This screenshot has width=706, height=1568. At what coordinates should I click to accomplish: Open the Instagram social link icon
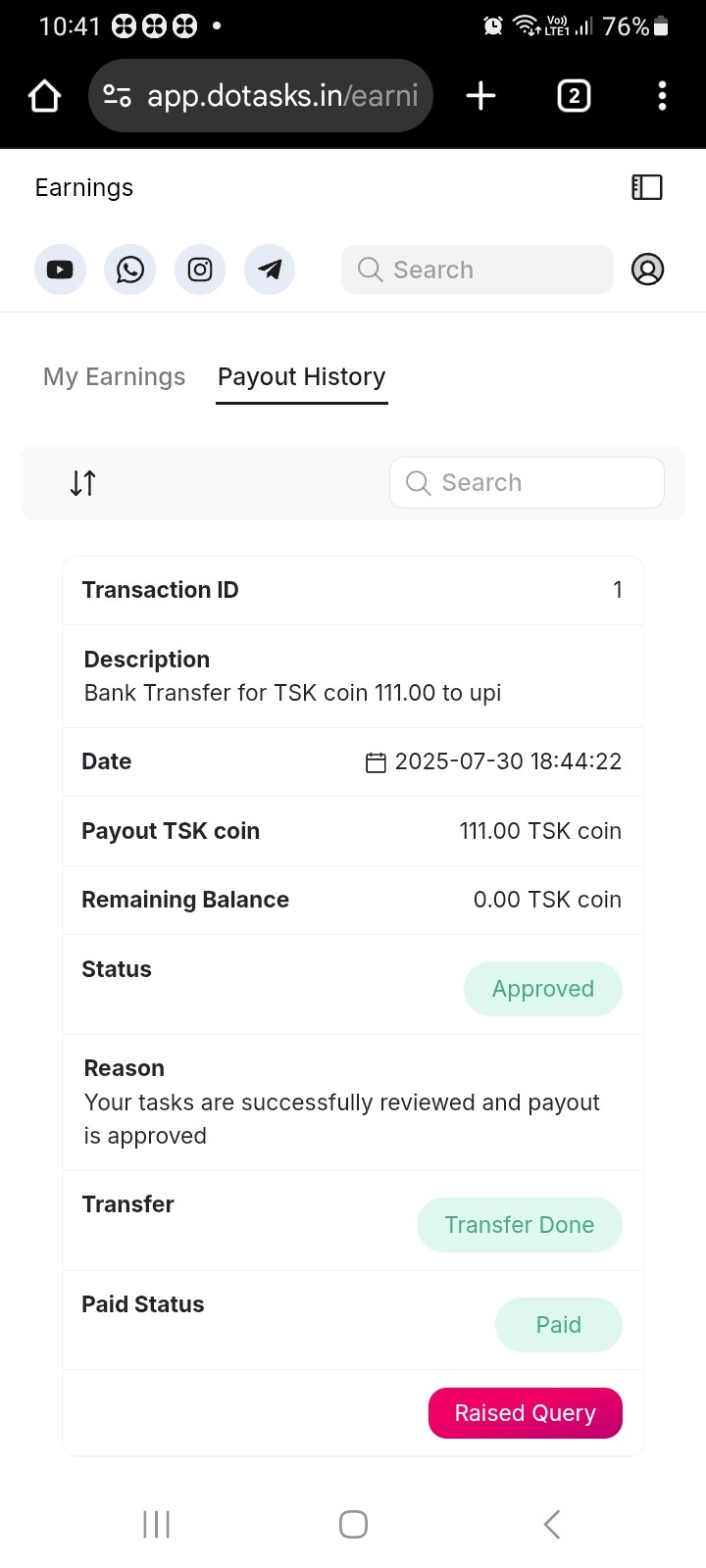pyautogui.click(x=200, y=269)
